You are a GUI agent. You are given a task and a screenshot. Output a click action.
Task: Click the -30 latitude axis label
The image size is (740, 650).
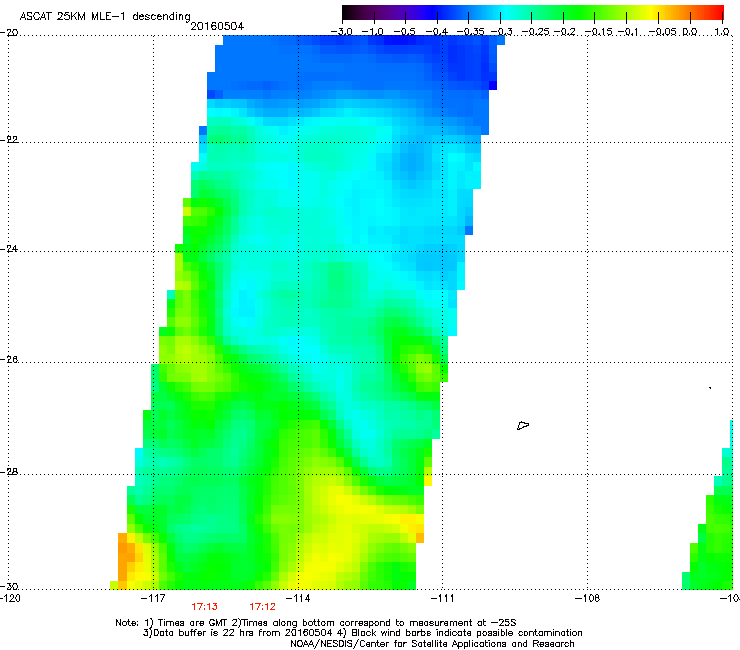coord(9,586)
